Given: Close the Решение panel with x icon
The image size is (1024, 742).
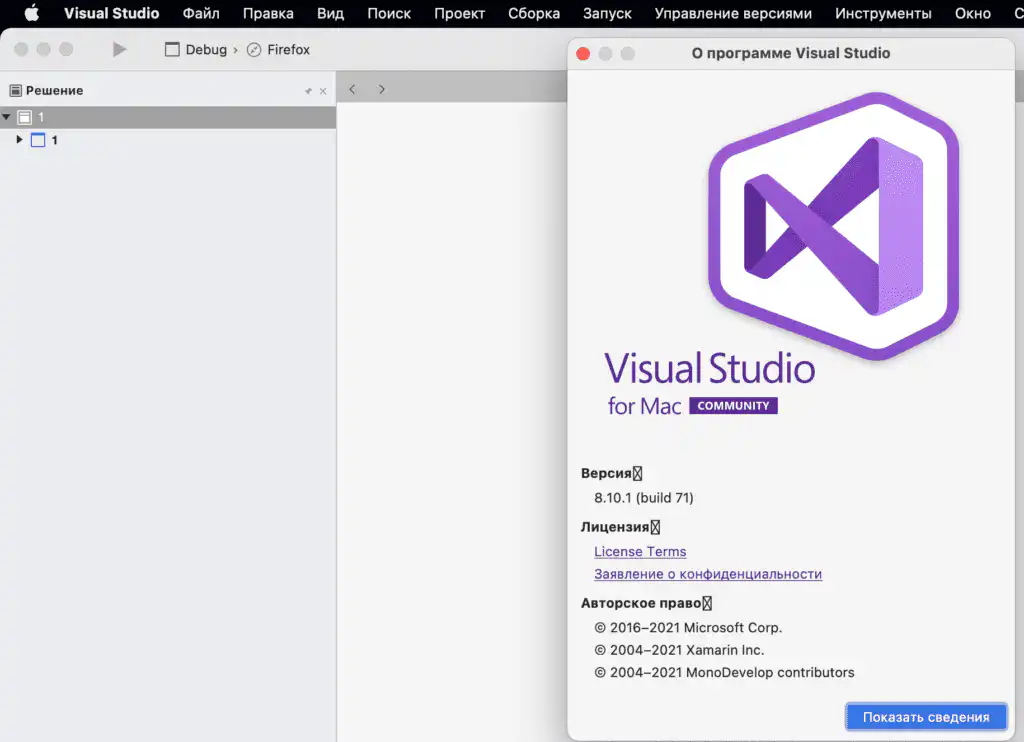Looking at the screenshot, I should pos(323,91).
